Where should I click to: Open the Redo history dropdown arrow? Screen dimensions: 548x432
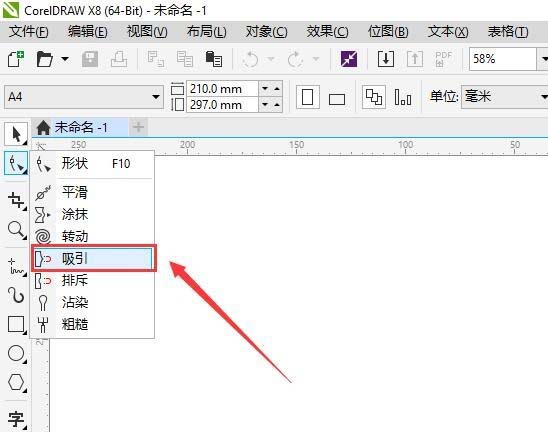point(316,59)
